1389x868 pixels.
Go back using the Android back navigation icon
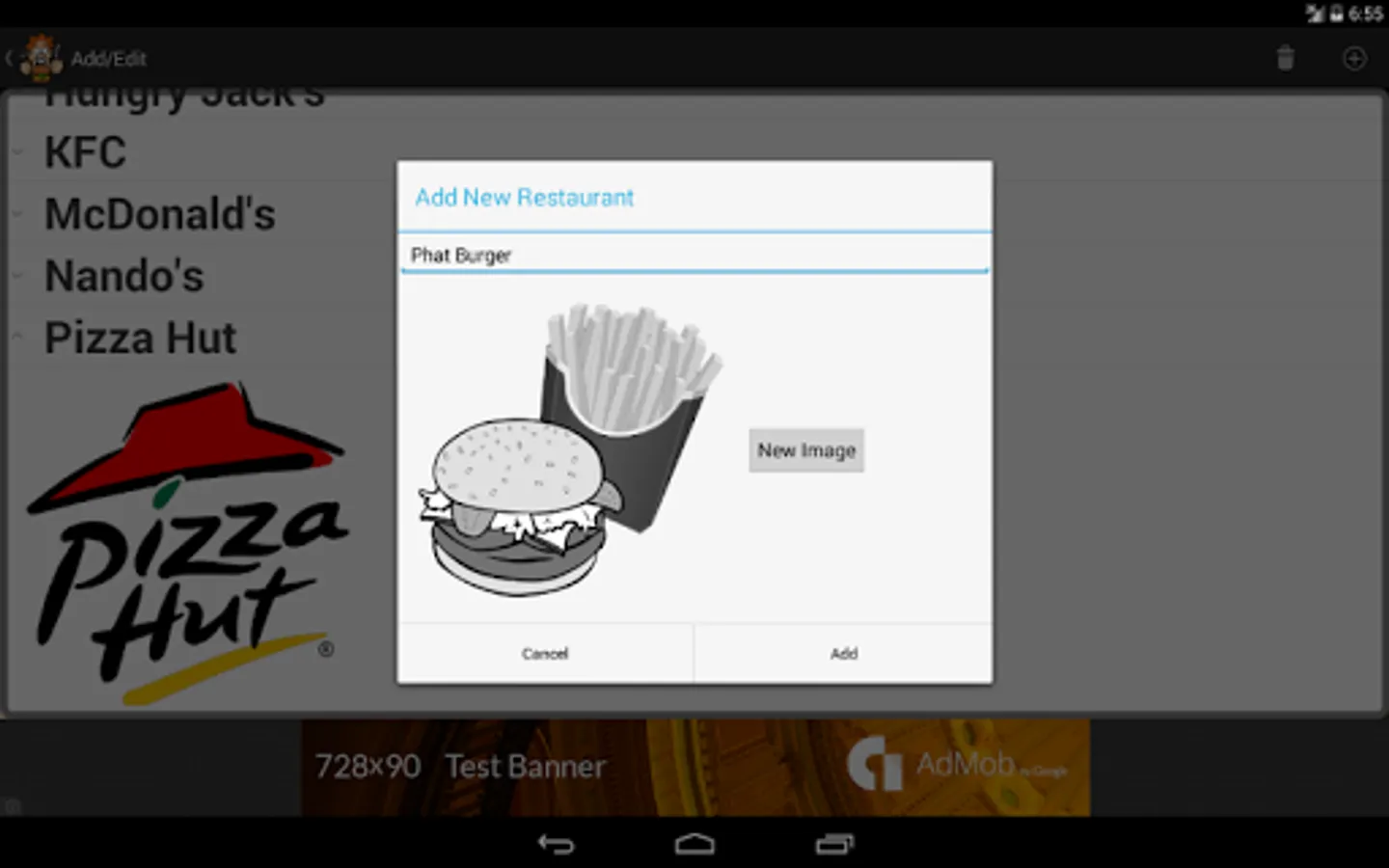(556, 844)
